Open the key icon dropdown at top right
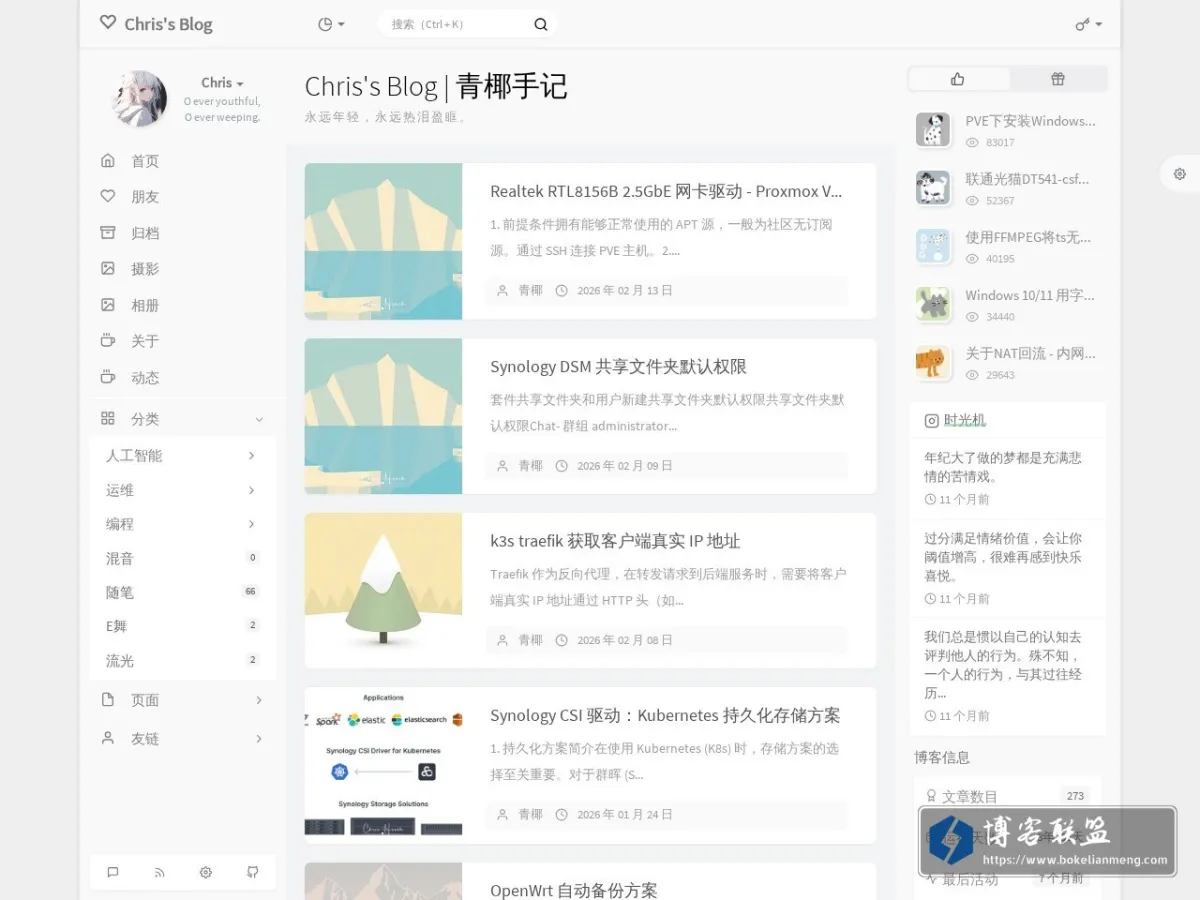This screenshot has width=1200, height=900. pyautogui.click(x=1089, y=24)
